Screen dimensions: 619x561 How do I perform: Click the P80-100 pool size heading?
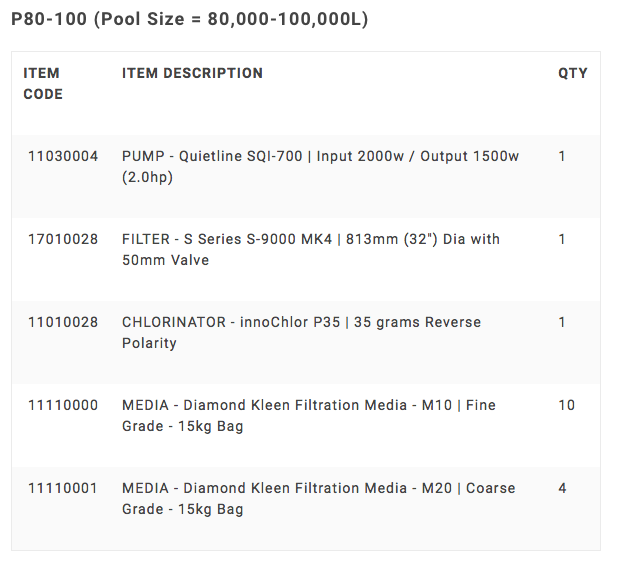click(189, 20)
